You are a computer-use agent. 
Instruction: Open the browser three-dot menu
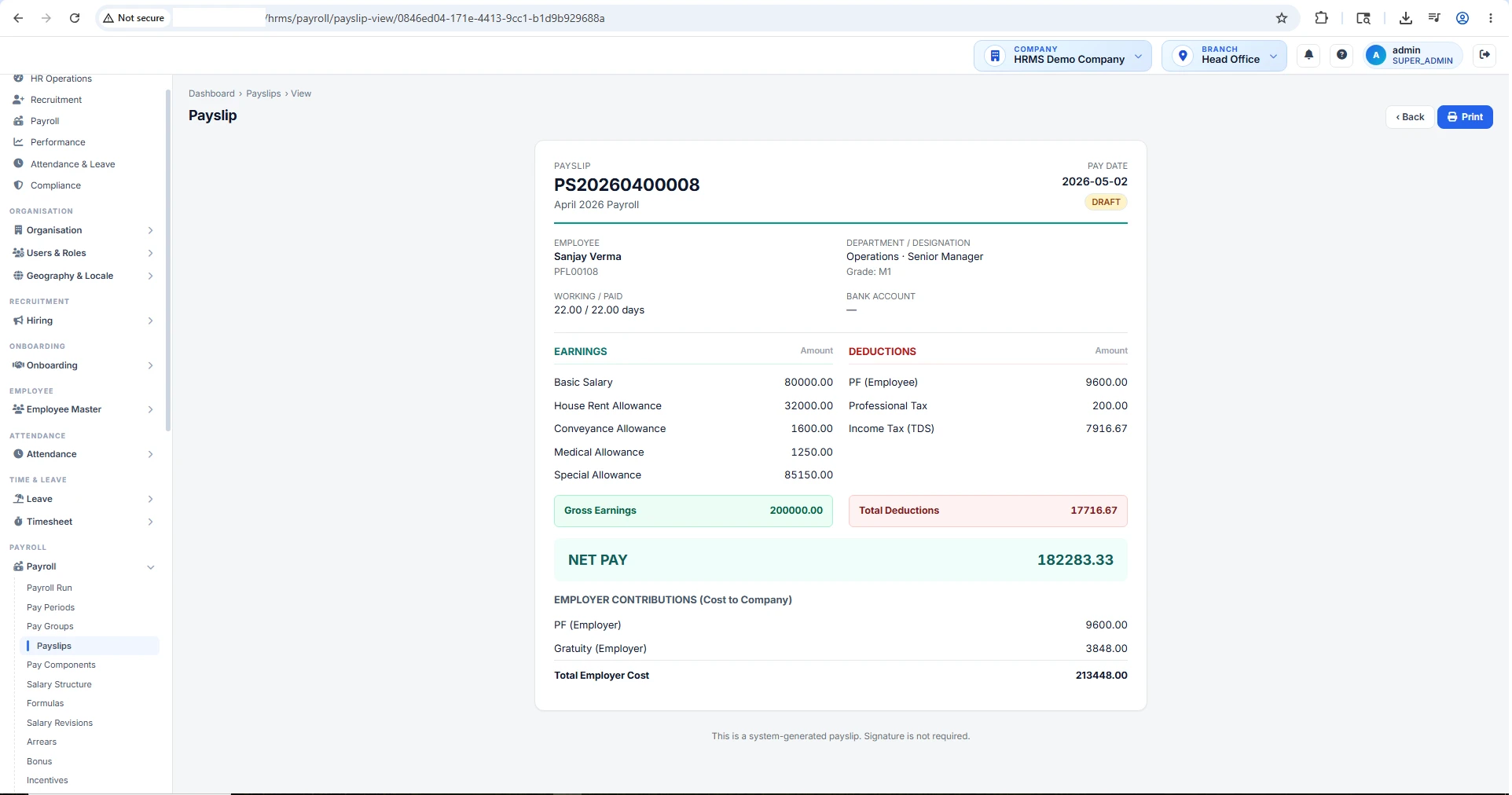click(x=1491, y=18)
